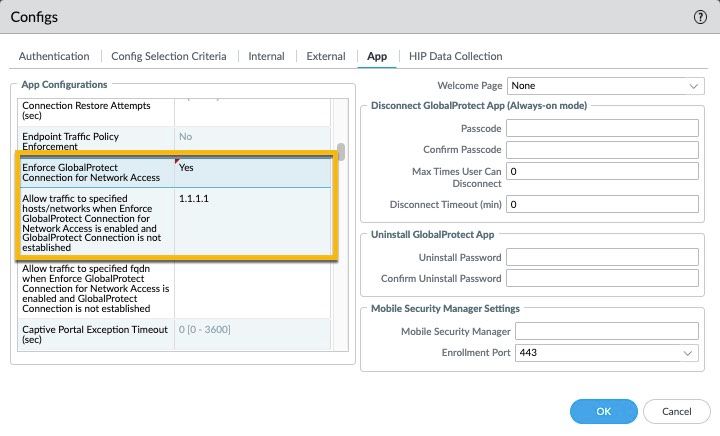Go to the External tab
The image size is (720, 436).
325,56
